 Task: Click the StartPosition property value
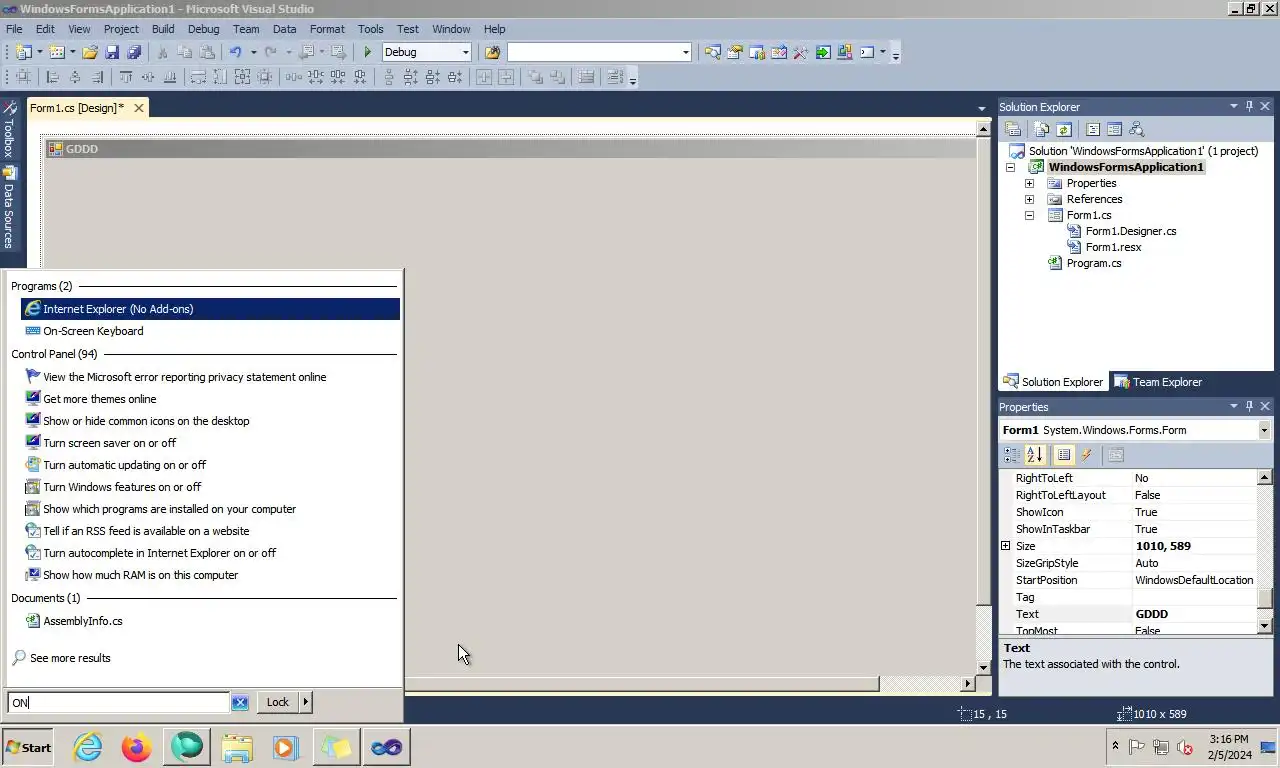pos(1194,580)
